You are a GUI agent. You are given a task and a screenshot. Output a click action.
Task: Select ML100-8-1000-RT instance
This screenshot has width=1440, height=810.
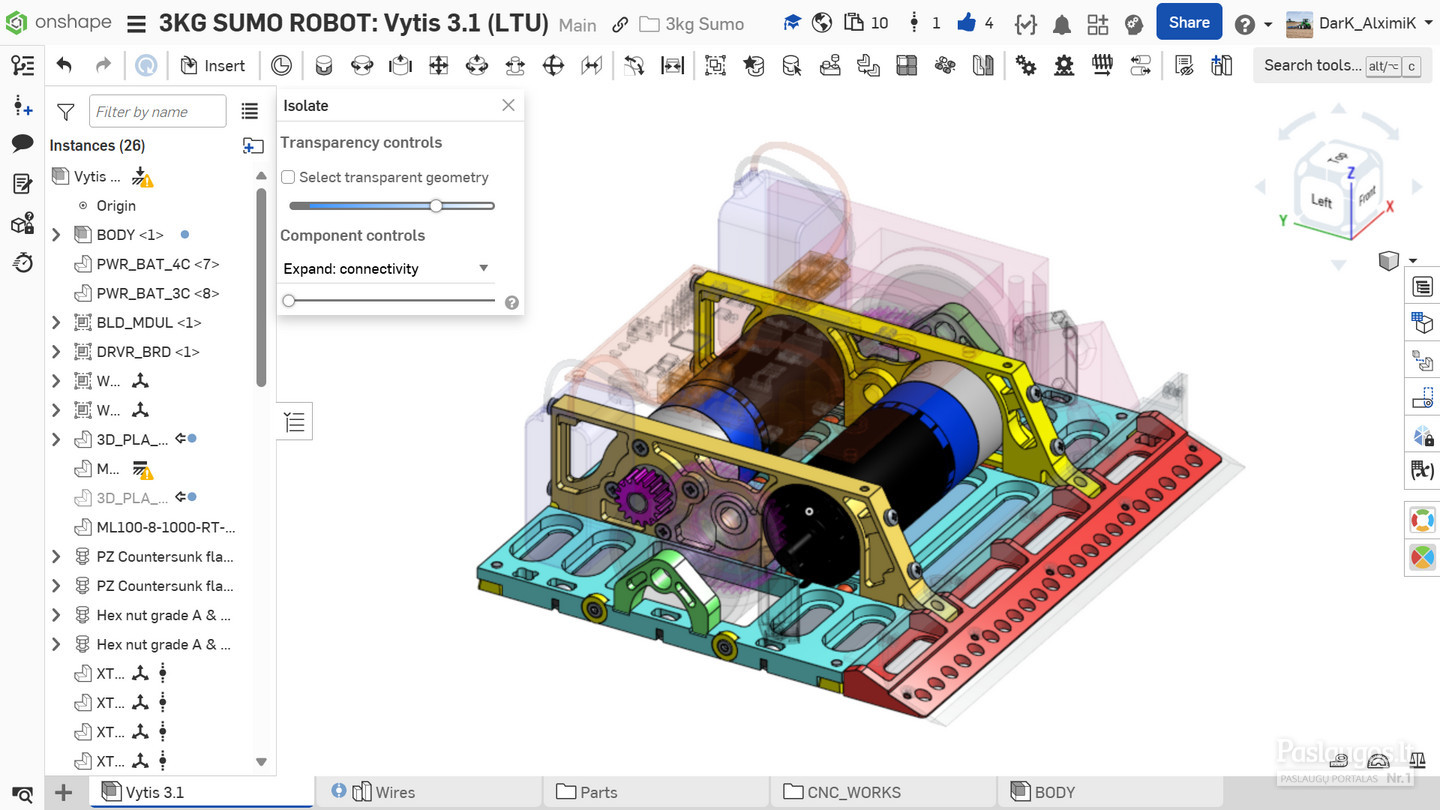point(166,527)
